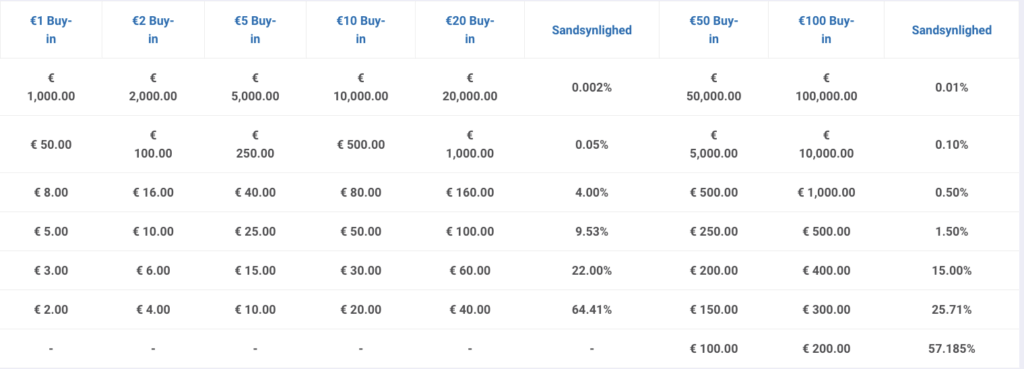Click the €5 Buy-in column header

255,29
